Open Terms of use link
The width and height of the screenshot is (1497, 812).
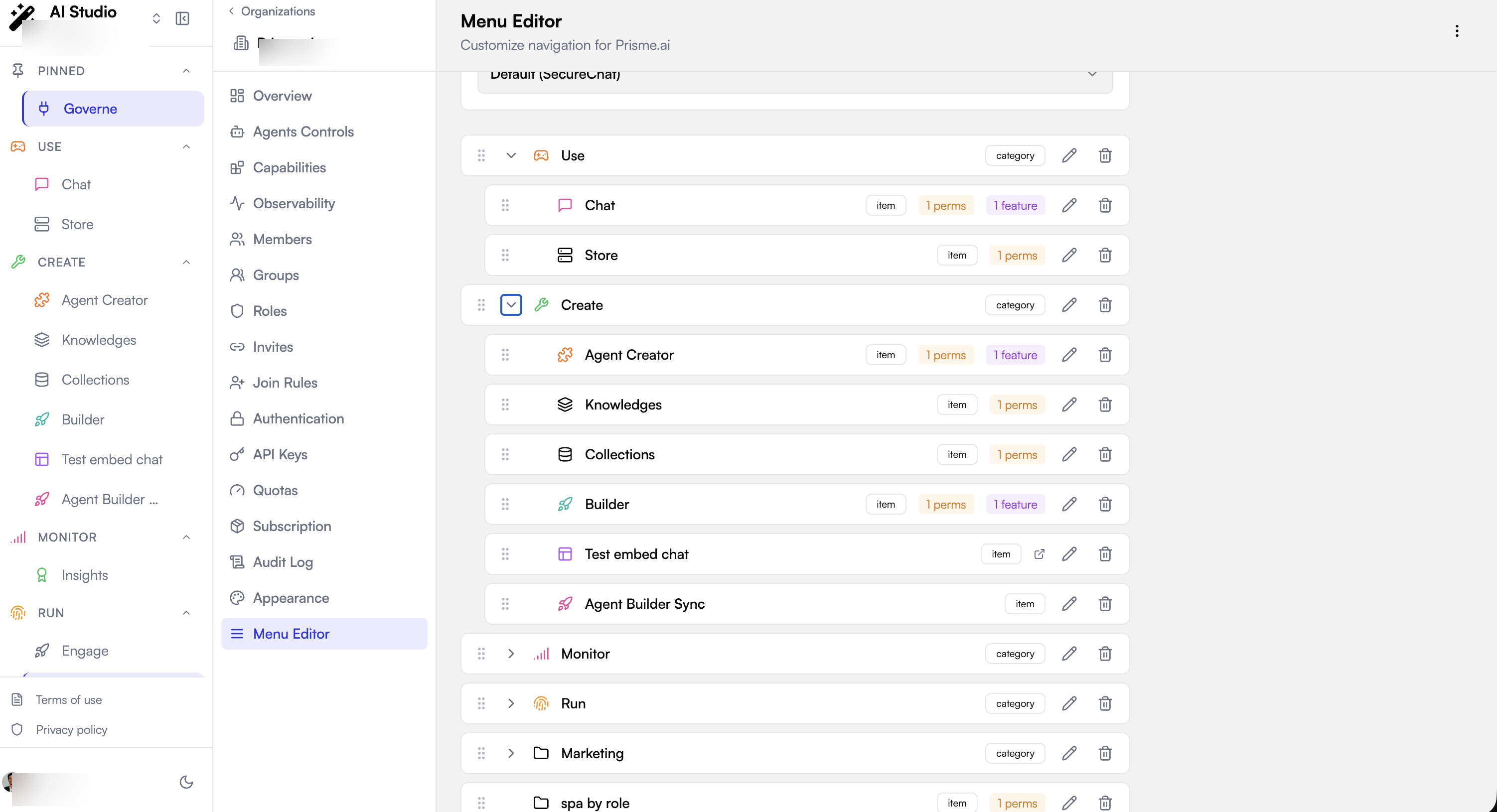pos(68,699)
